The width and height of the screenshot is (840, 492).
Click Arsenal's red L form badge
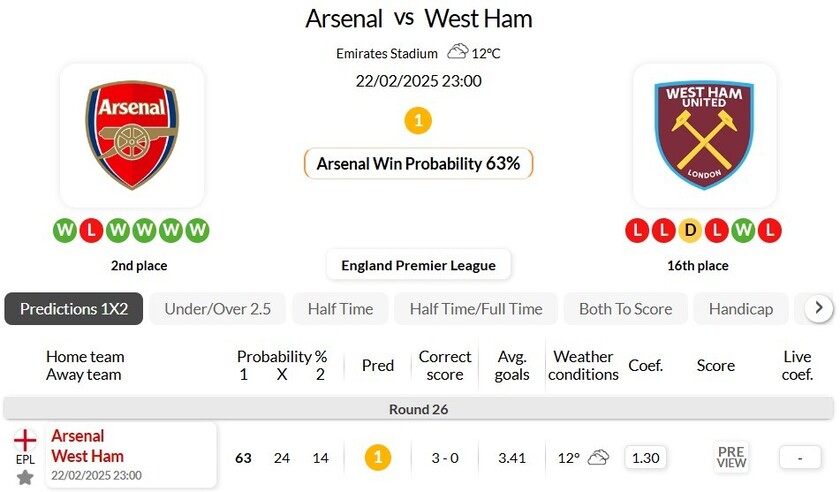coord(91,231)
